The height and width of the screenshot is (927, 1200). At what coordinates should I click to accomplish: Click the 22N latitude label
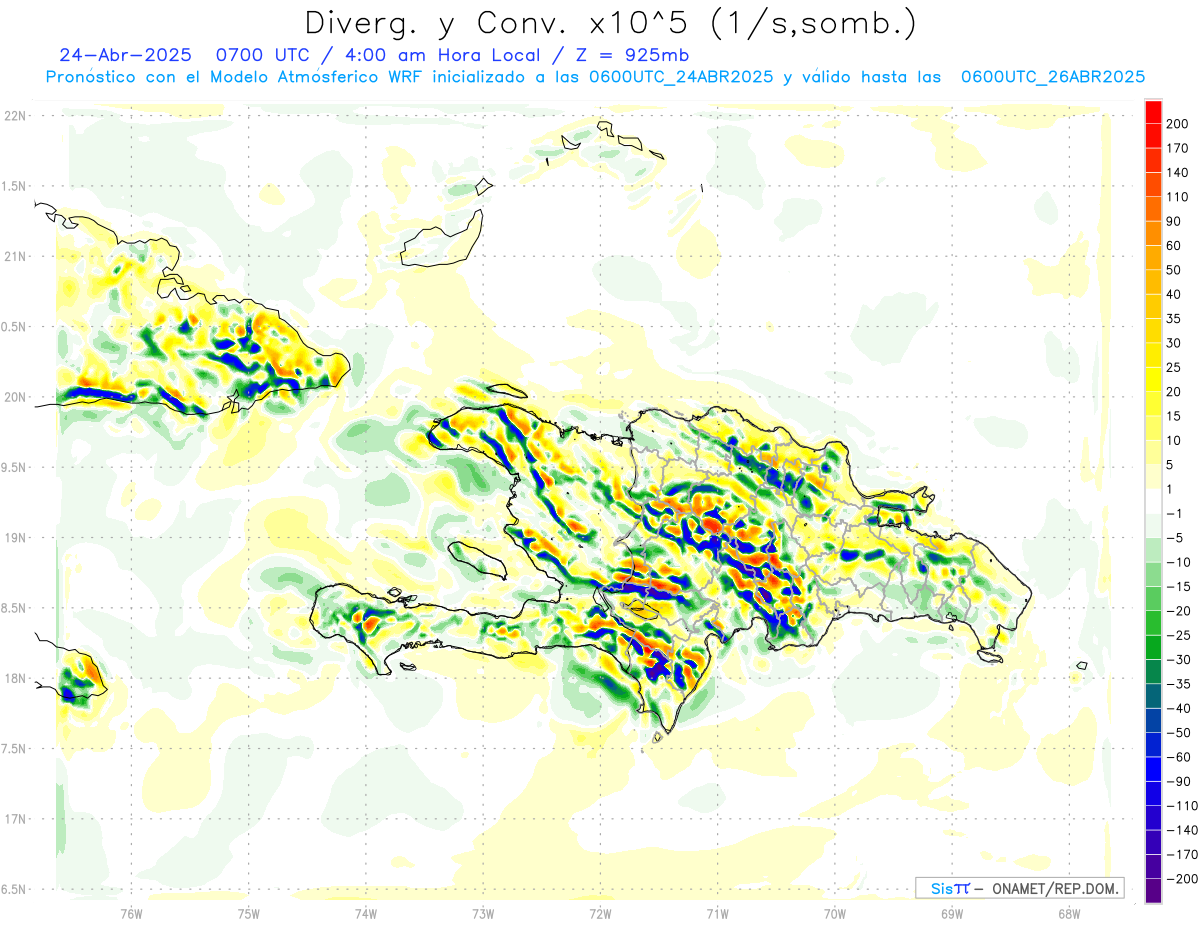click(15, 116)
